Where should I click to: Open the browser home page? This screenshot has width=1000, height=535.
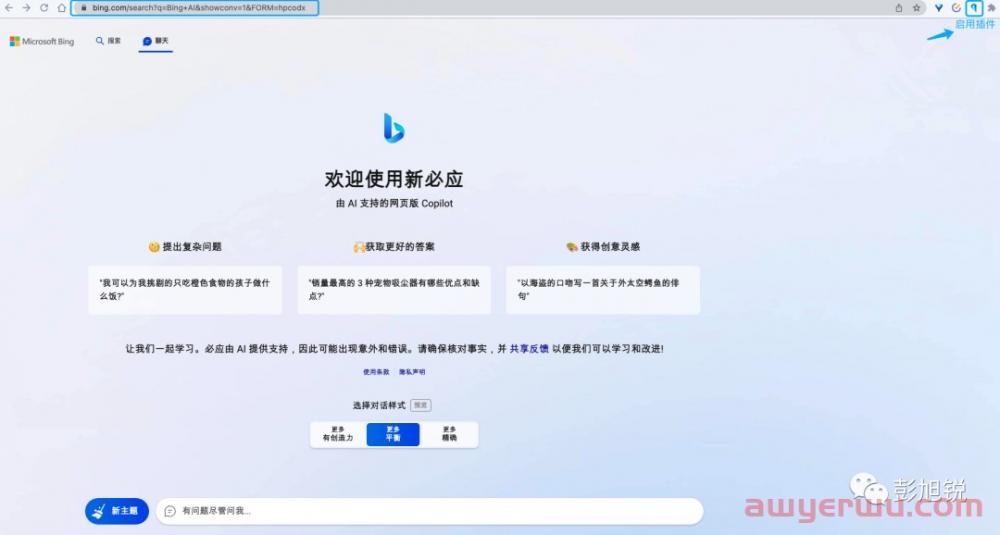[61, 8]
